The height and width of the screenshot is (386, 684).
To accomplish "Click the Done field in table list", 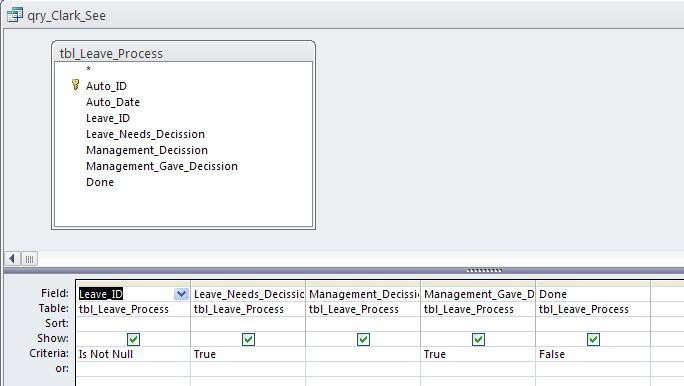I will [x=100, y=182].
